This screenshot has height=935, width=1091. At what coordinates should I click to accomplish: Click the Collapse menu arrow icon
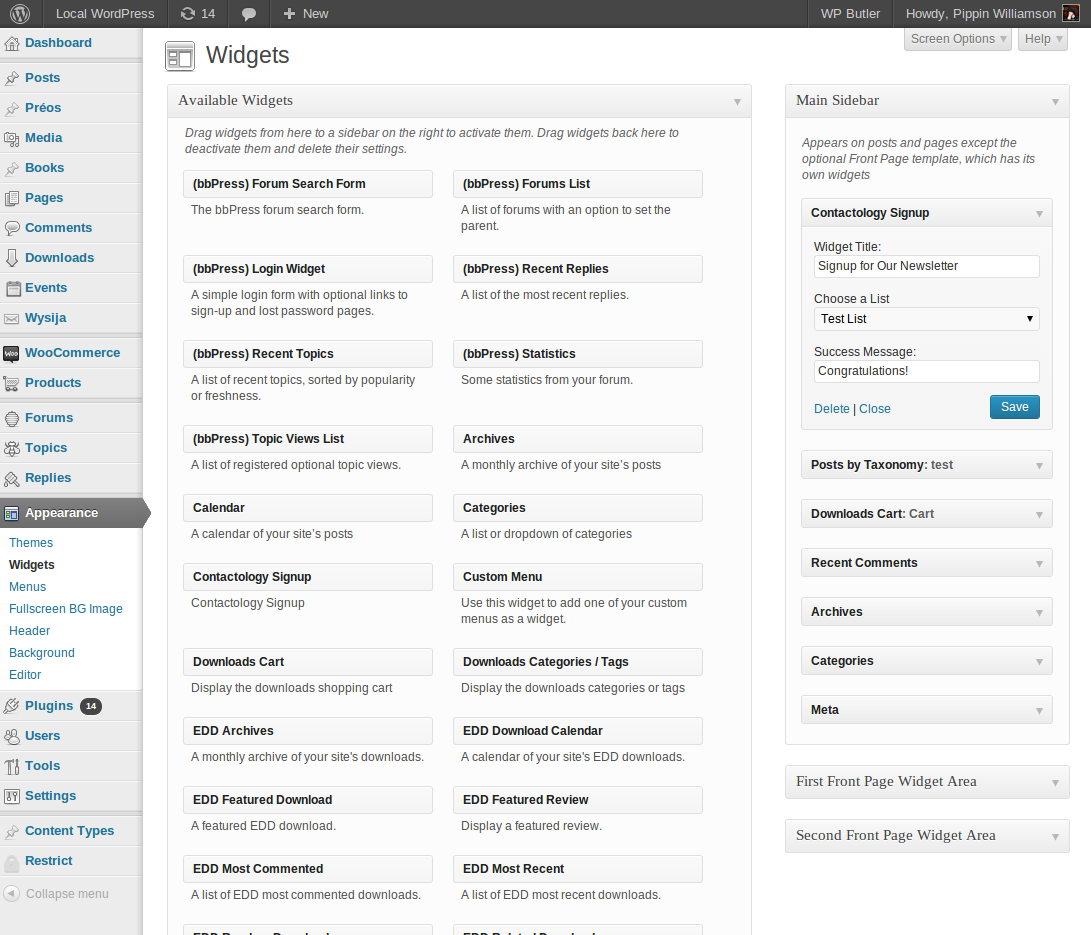click(x=11, y=893)
